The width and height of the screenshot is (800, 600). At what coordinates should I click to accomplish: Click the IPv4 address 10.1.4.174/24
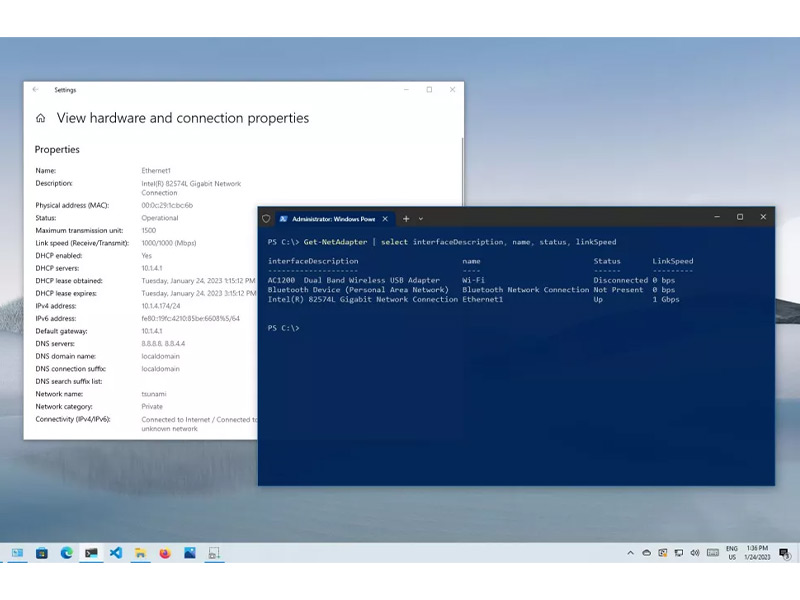point(161,306)
